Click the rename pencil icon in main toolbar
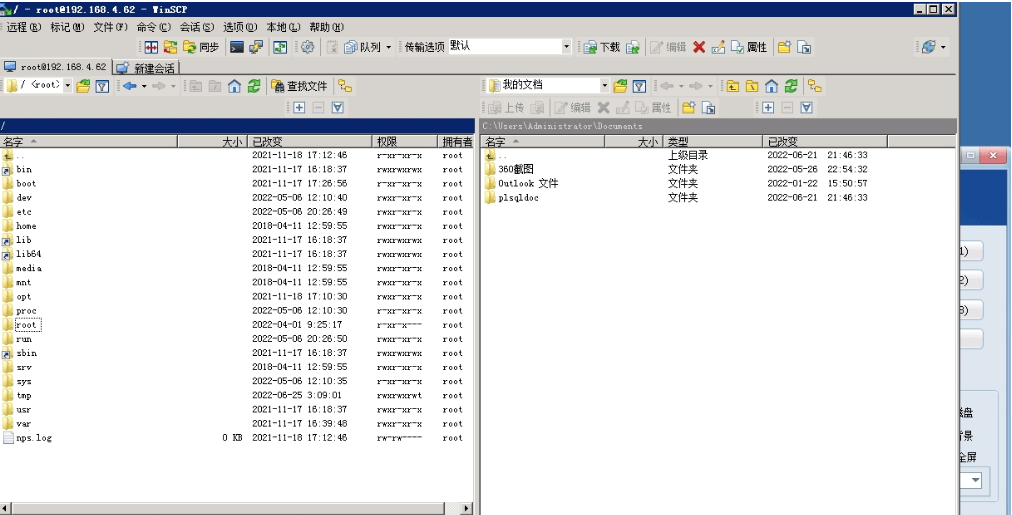The image size is (1012, 515). [718, 47]
